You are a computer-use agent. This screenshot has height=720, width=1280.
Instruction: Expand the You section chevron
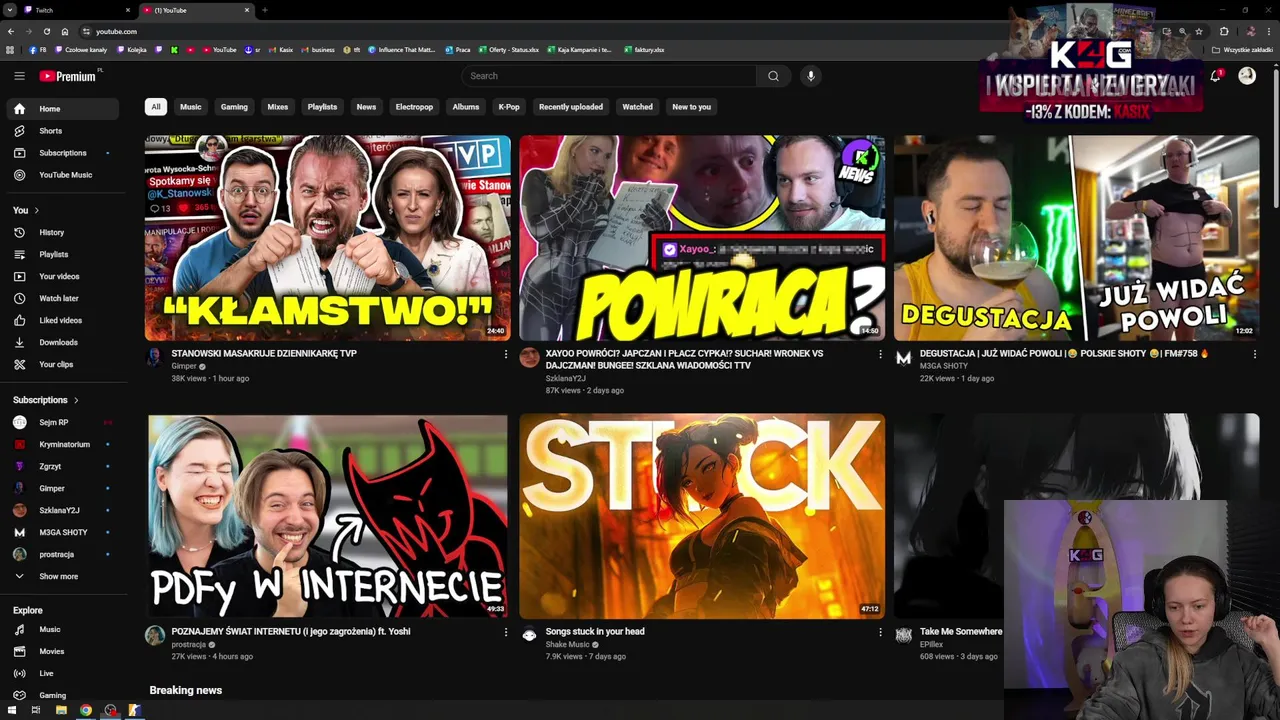(37, 210)
